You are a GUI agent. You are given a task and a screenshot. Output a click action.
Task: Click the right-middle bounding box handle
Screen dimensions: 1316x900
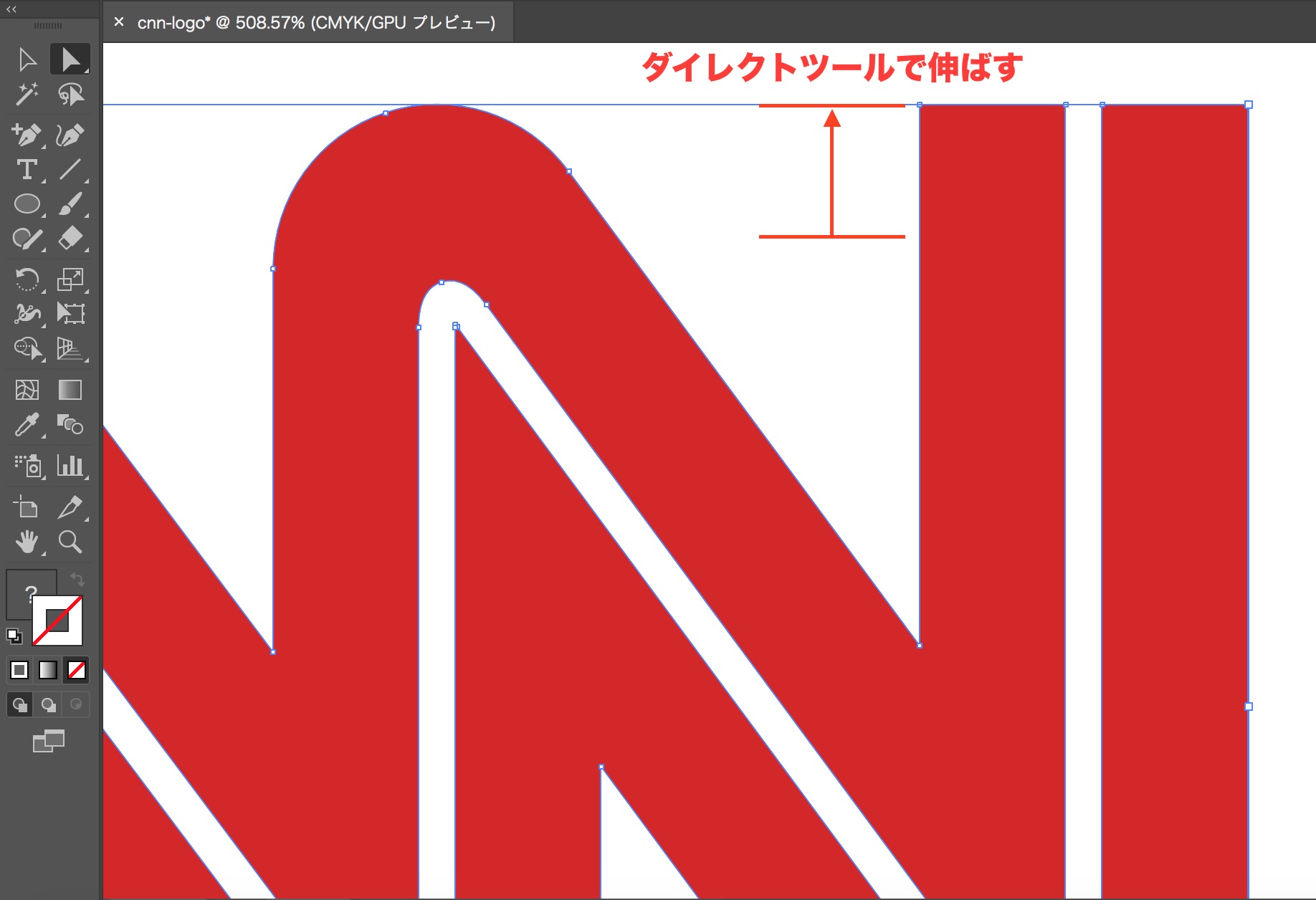tap(1249, 707)
